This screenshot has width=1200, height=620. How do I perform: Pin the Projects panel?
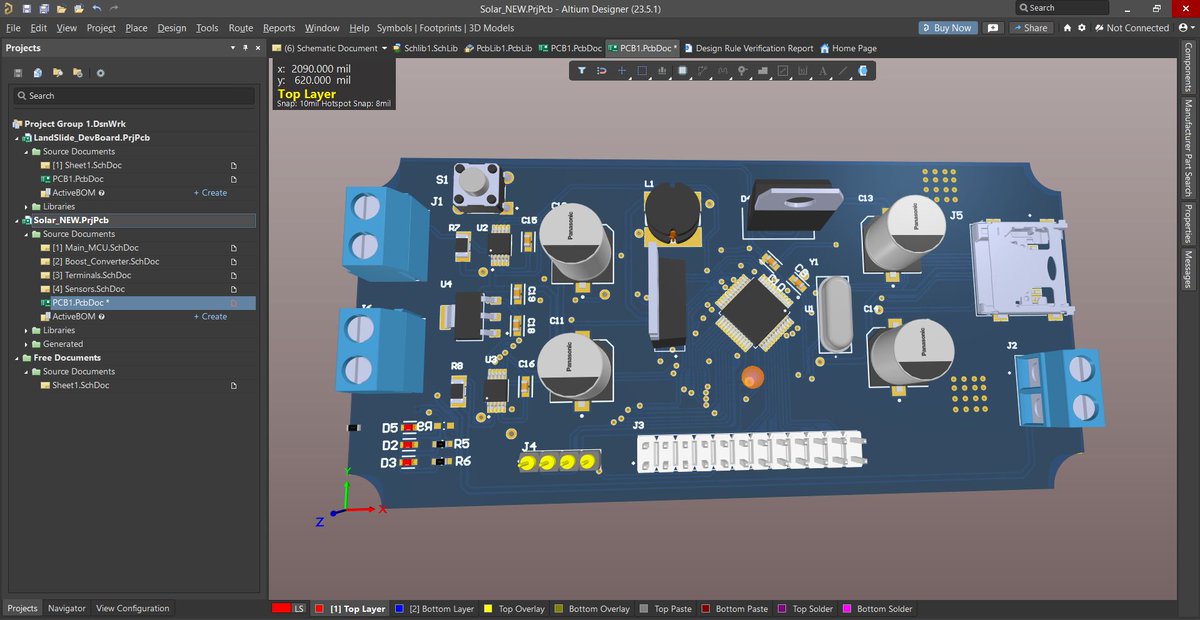tap(245, 47)
